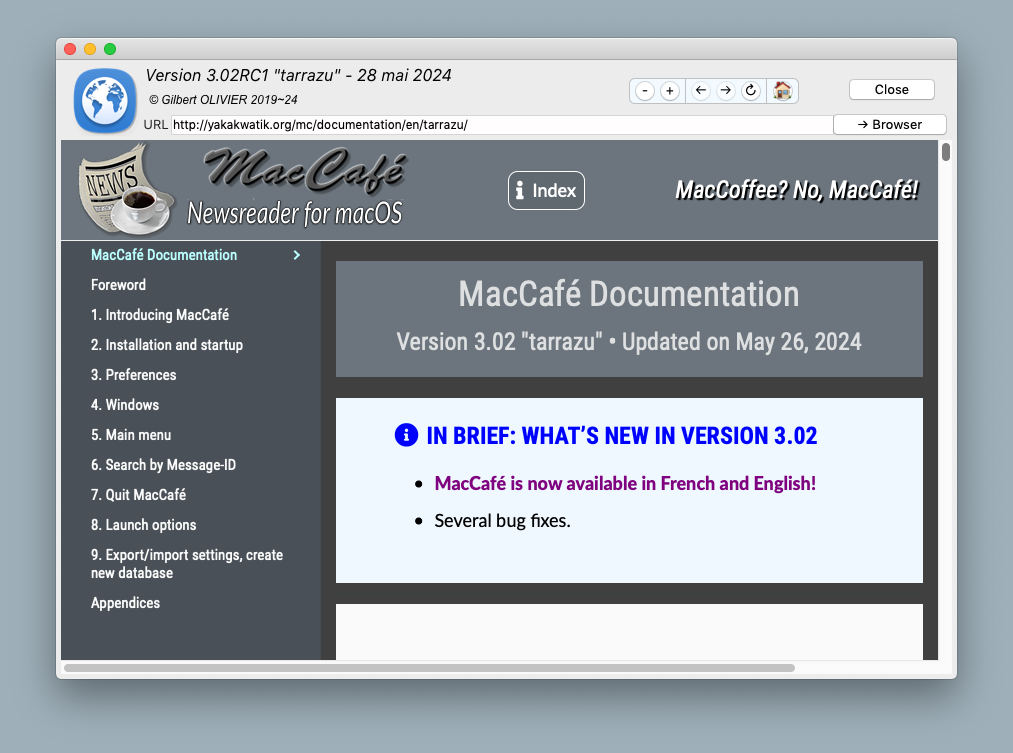The image size is (1013, 753).
Task: Click the blue info icon beside In Brief
Action: [406, 435]
